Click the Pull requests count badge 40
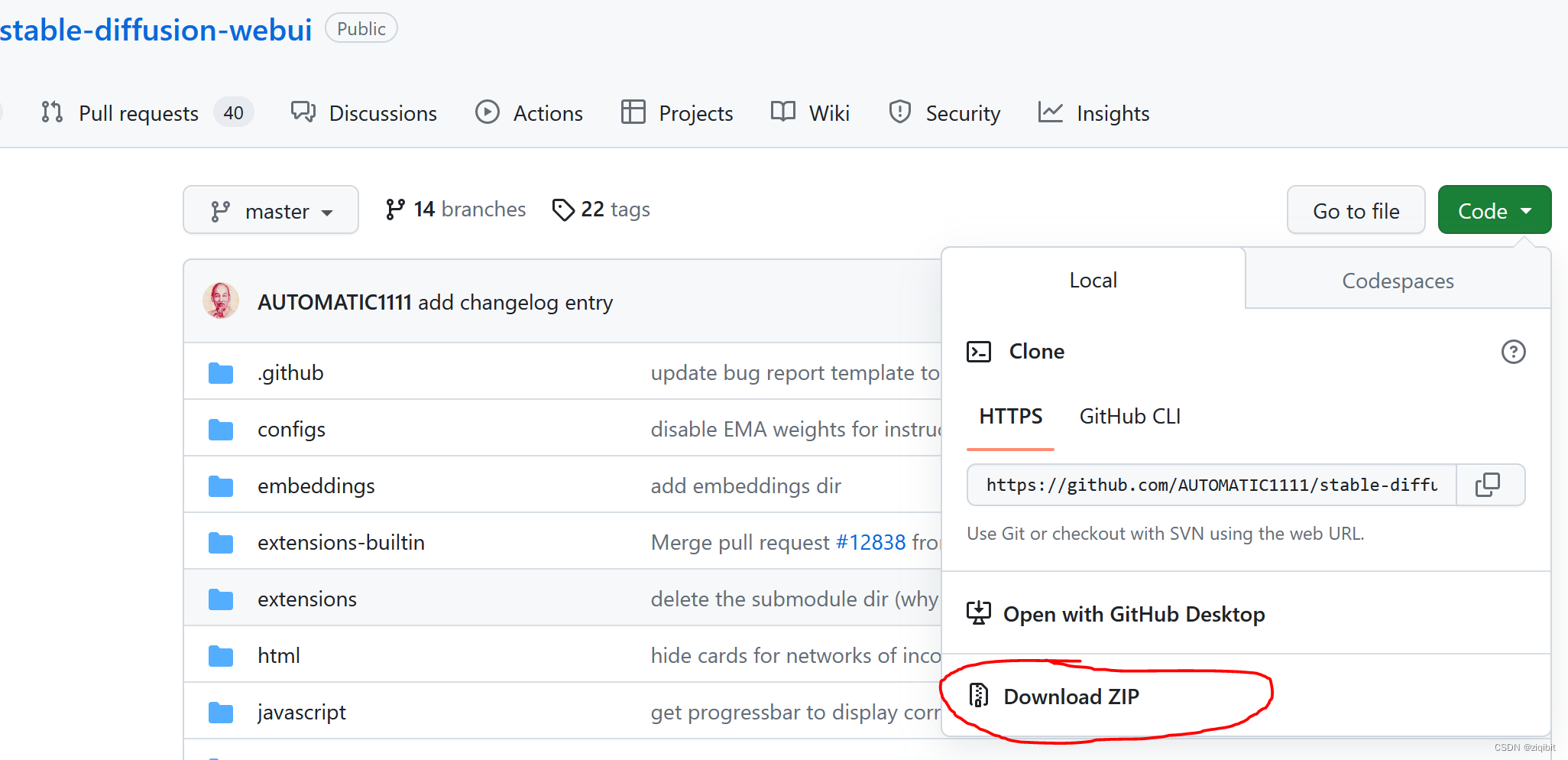Viewport: 1568px width, 760px height. tap(234, 113)
